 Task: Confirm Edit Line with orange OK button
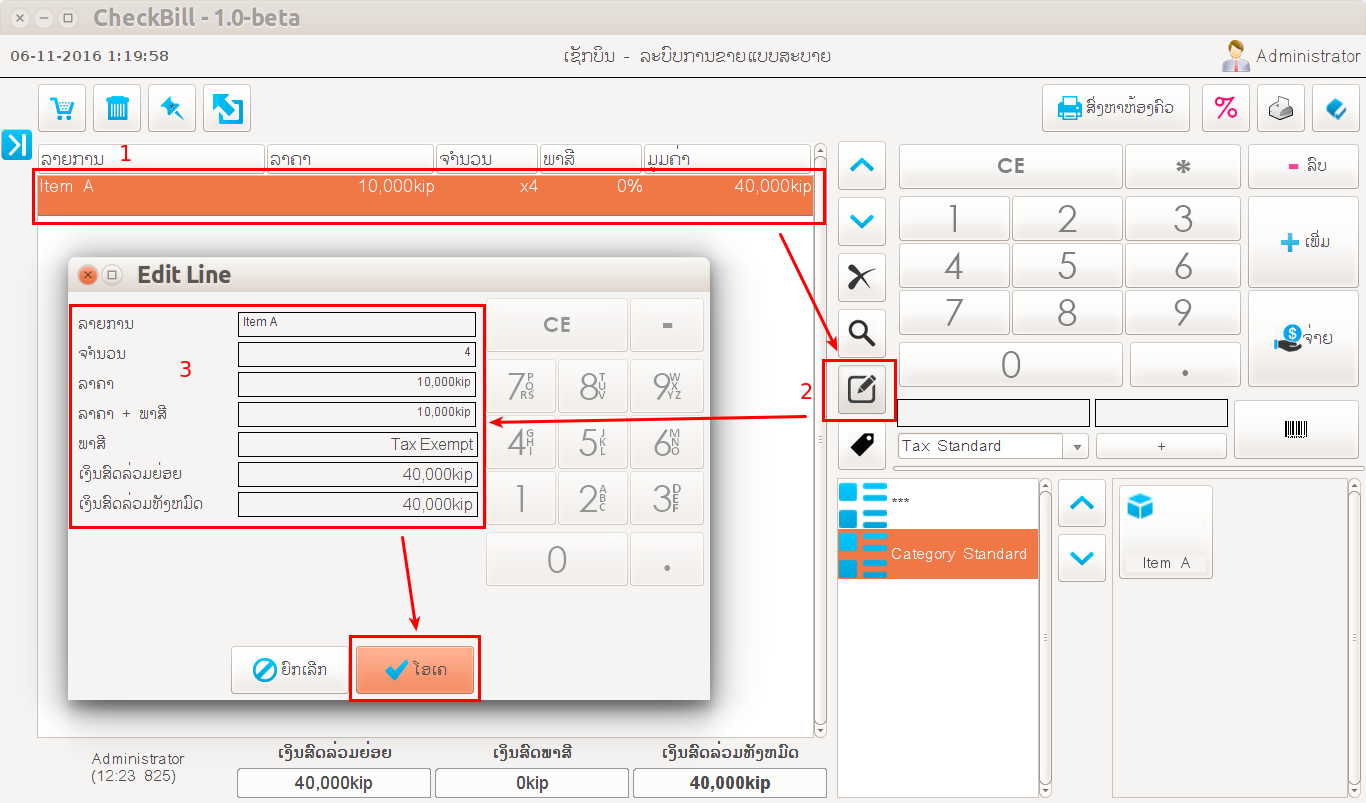pos(415,669)
